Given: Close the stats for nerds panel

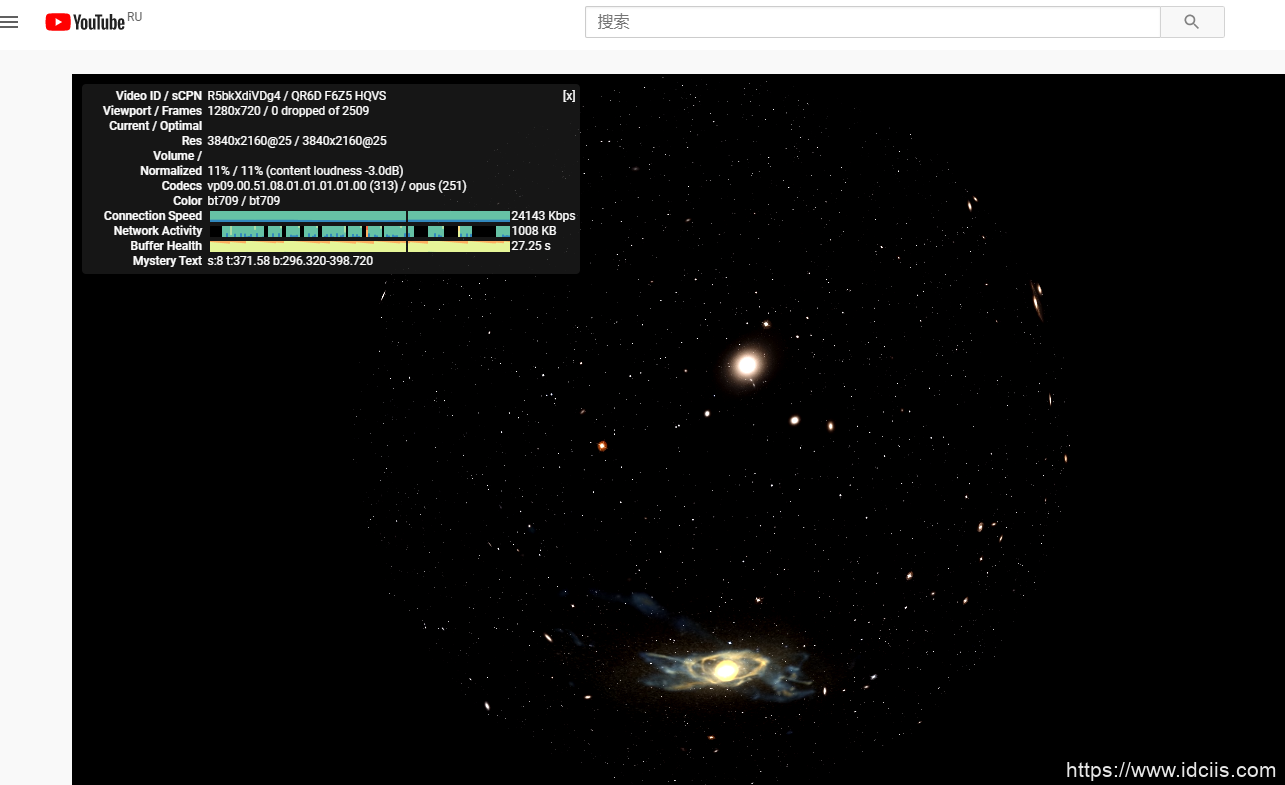Looking at the screenshot, I should (568, 96).
